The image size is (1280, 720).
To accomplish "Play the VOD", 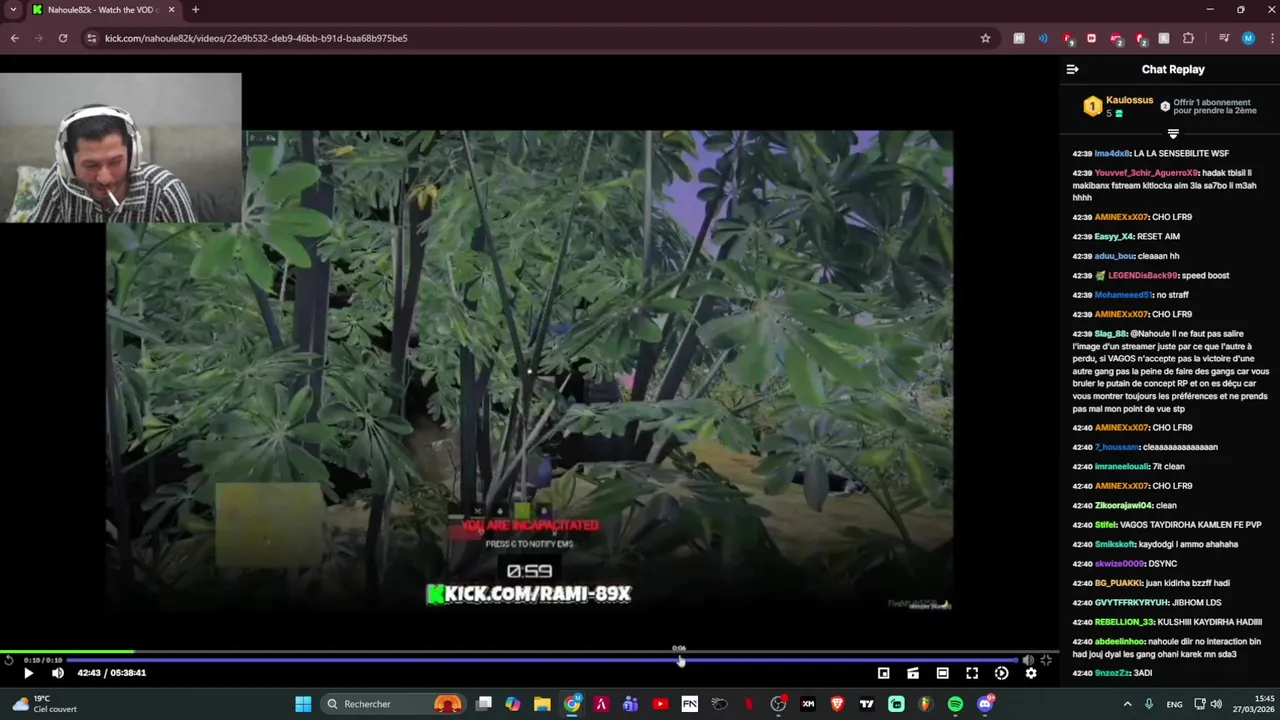I will pyautogui.click(x=28, y=673).
